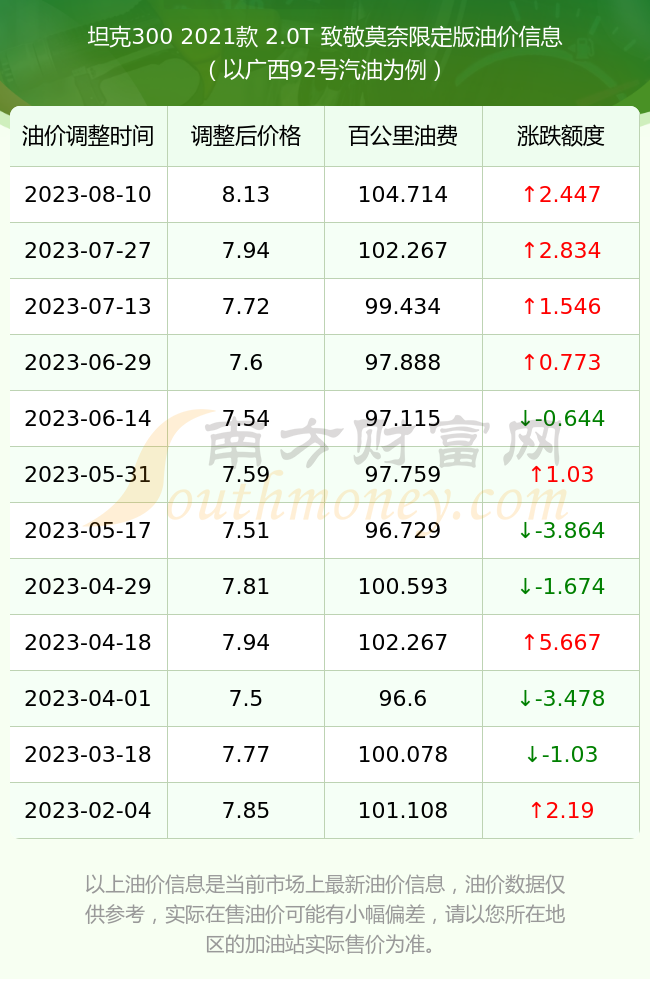This screenshot has width=650, height=1000.
Task: Select the date cell 2023-04-01
Action: click(x=88, y=699)
